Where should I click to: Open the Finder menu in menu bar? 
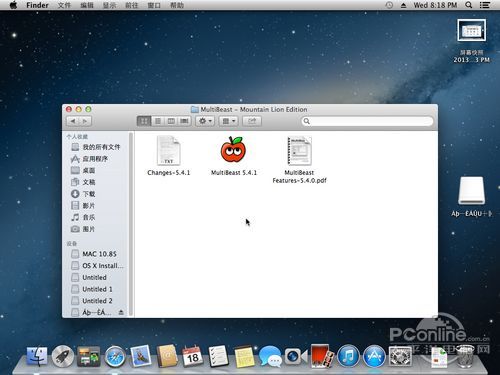coord(37,5)
